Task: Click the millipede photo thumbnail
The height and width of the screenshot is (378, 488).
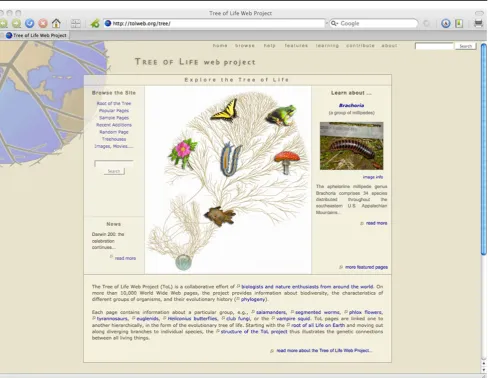Action: pos(351,146)
